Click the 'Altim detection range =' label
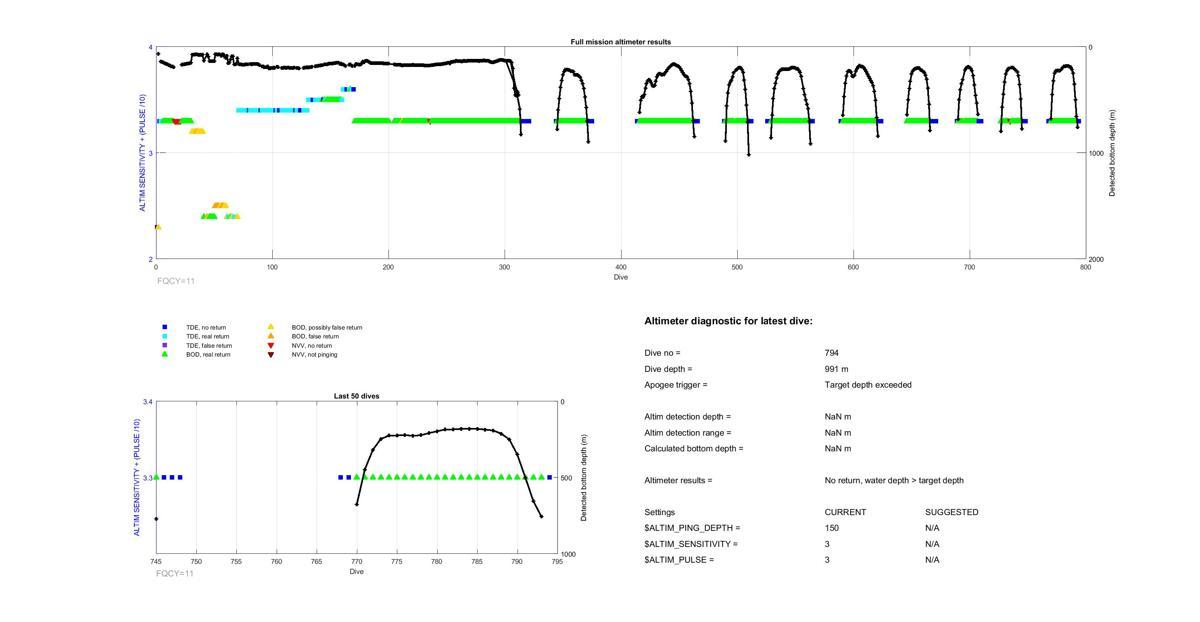 [688, 433]
